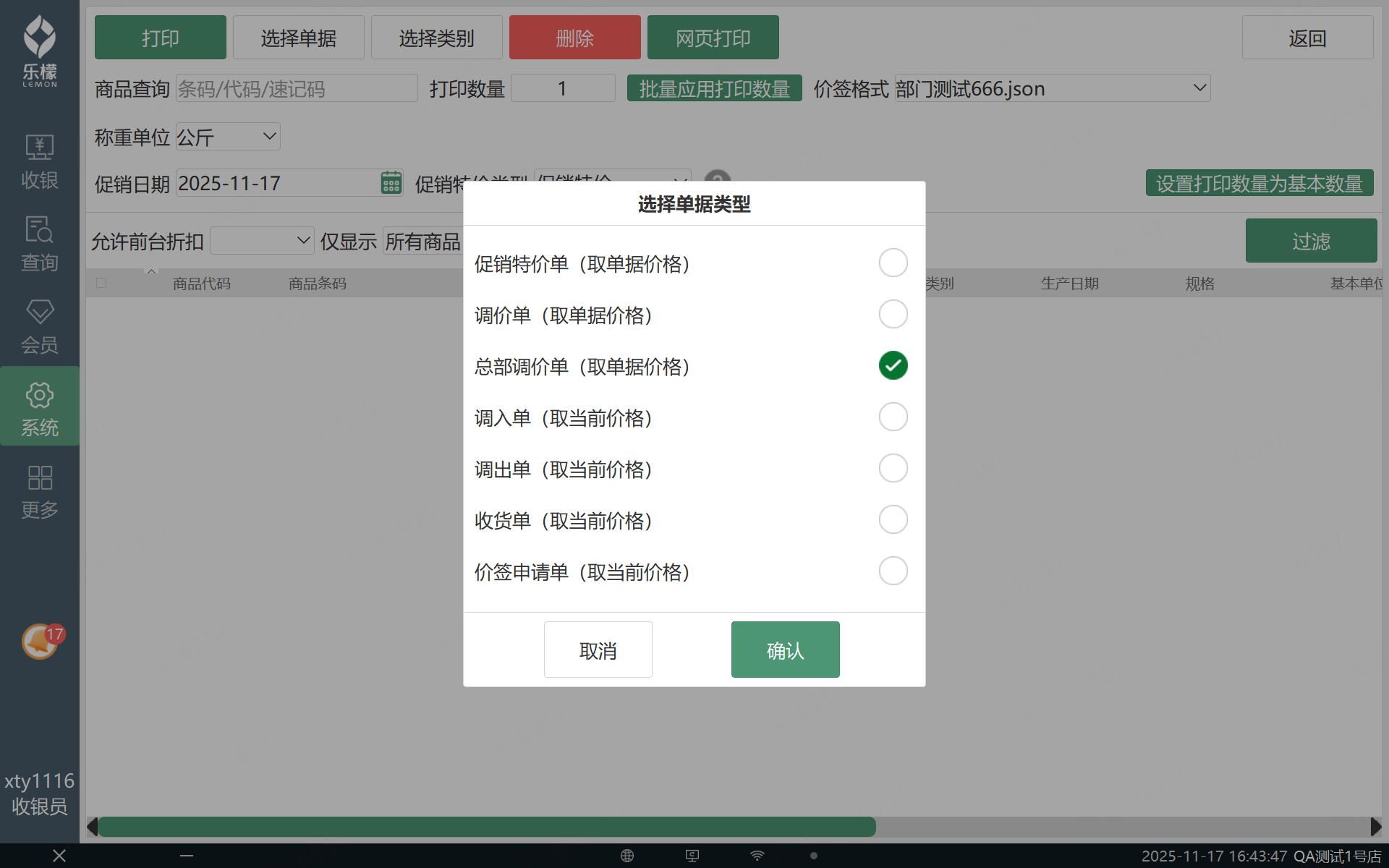The width and height of the screenshot is (1389, 868).
Task: Click the horizontal scrollbar thumb
Action: (486, 827)
